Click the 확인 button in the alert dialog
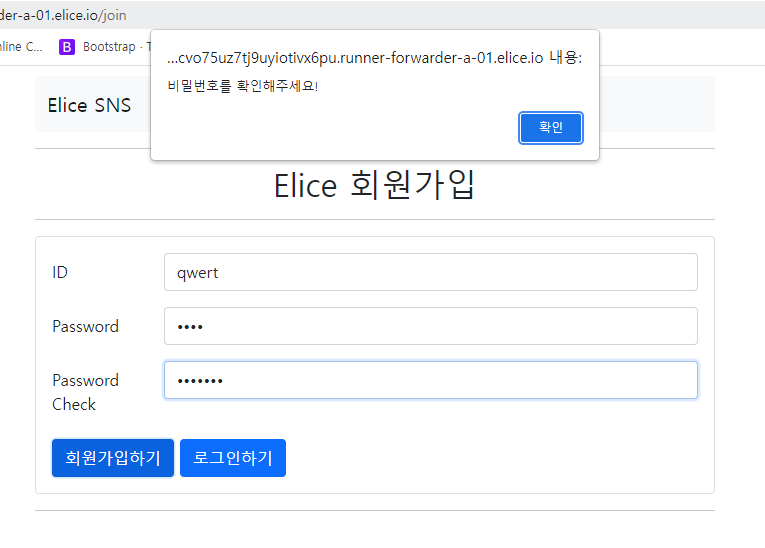The image size is (765, 548). coord(550,128)
